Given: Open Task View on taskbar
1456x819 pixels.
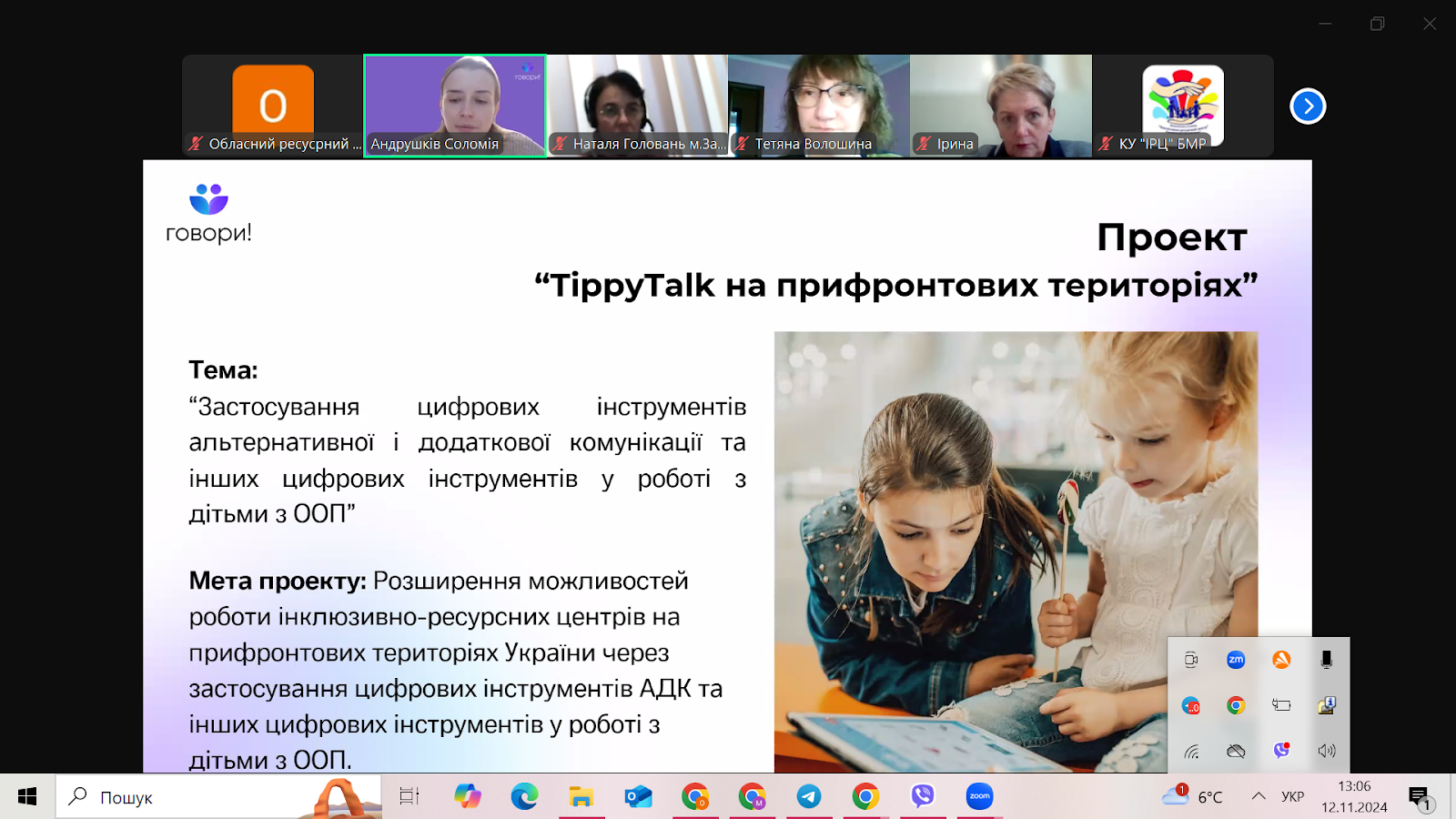Looking at the screenshot, I should click(409, 797).
